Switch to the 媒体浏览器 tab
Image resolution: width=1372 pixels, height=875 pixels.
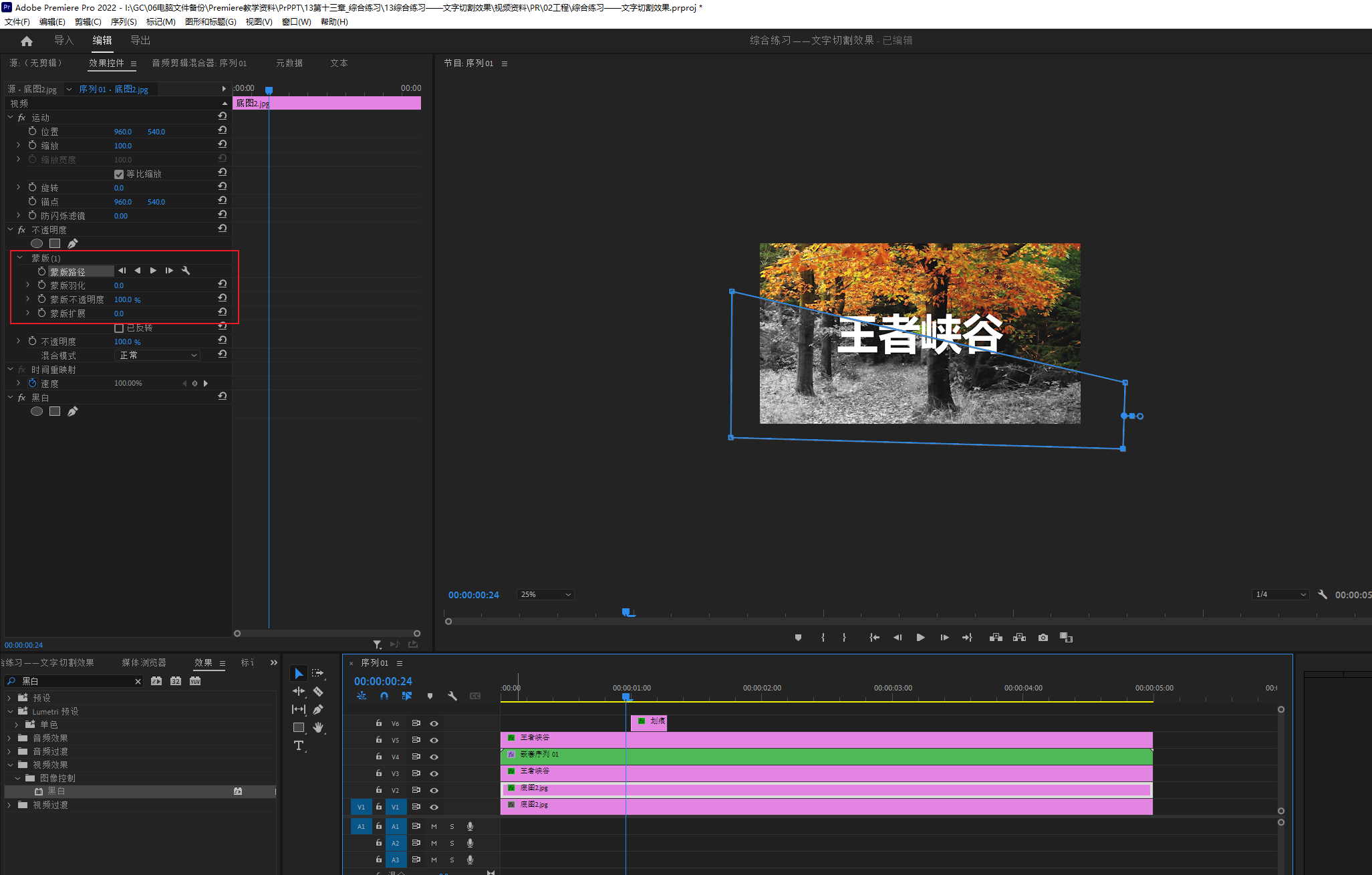click(144, 662)
